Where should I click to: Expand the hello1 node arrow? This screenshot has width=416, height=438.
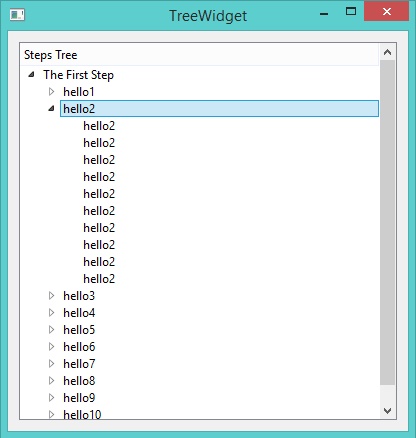[x=51, y=92]
